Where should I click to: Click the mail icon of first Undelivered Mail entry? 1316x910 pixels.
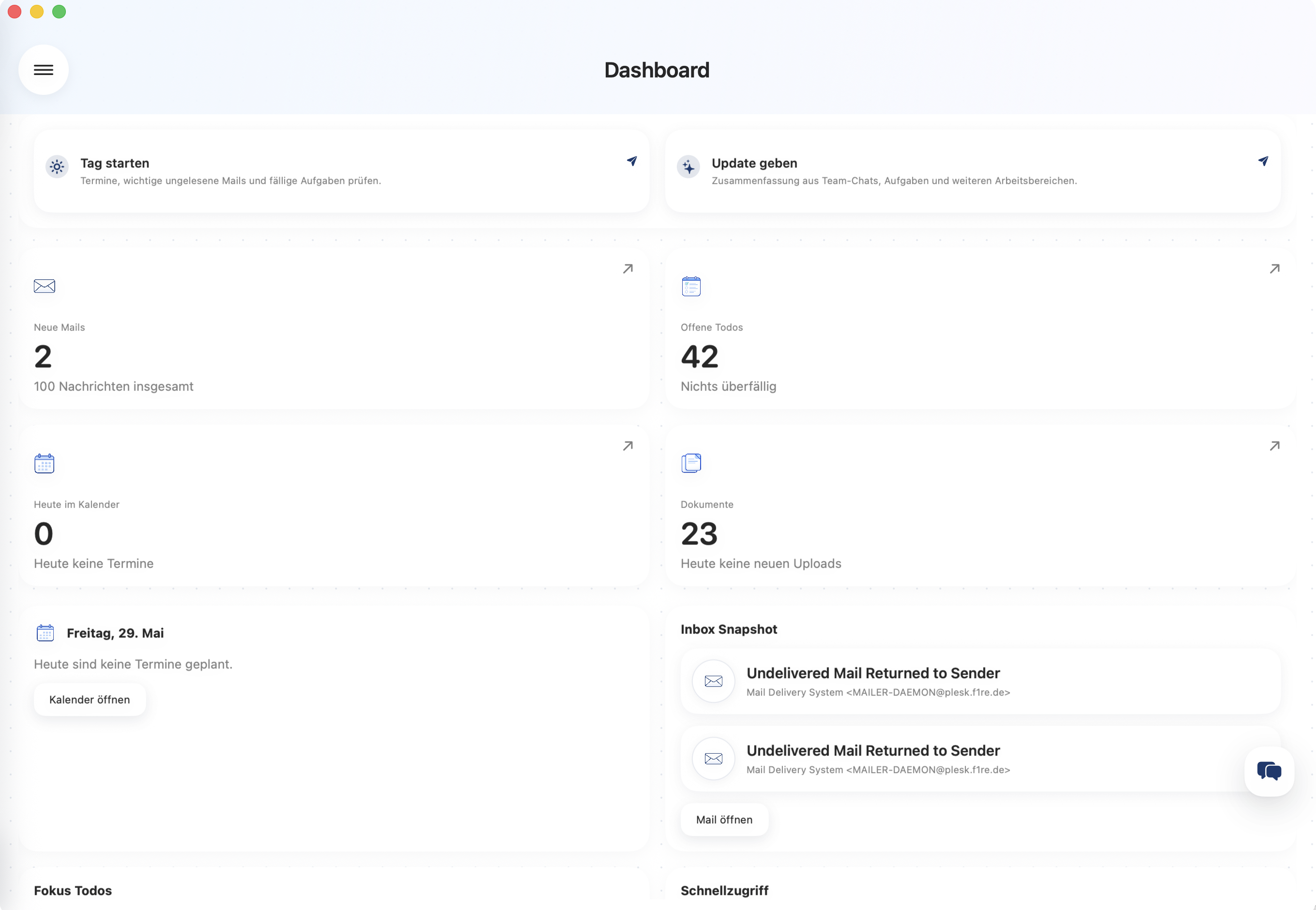[x=713, y=682]
